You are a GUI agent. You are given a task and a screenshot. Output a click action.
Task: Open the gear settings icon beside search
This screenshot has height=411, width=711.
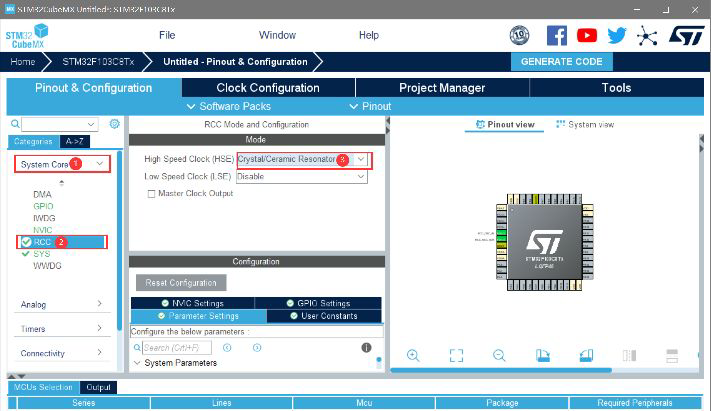tap(115, 124)
